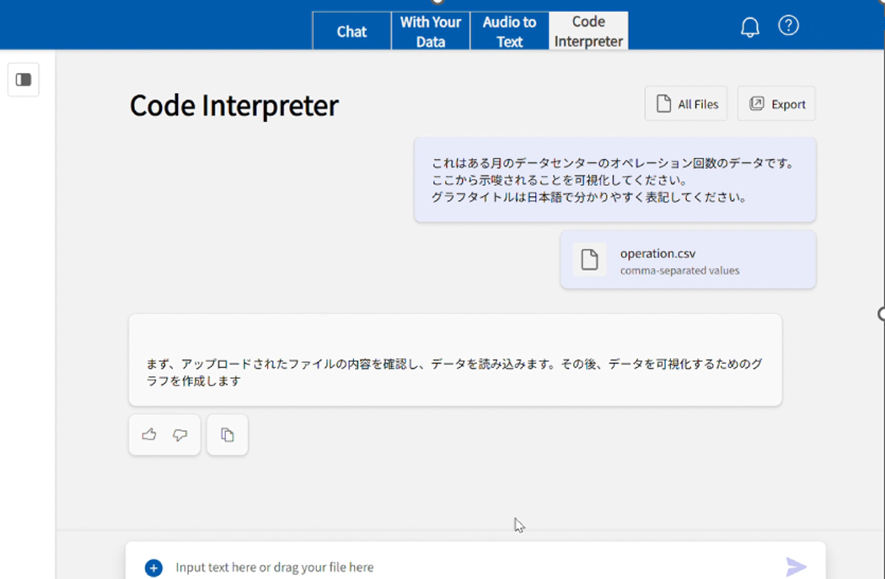Copy the assistant response
The width and height of the screenshot is (885, 579).
pos(227,435)
